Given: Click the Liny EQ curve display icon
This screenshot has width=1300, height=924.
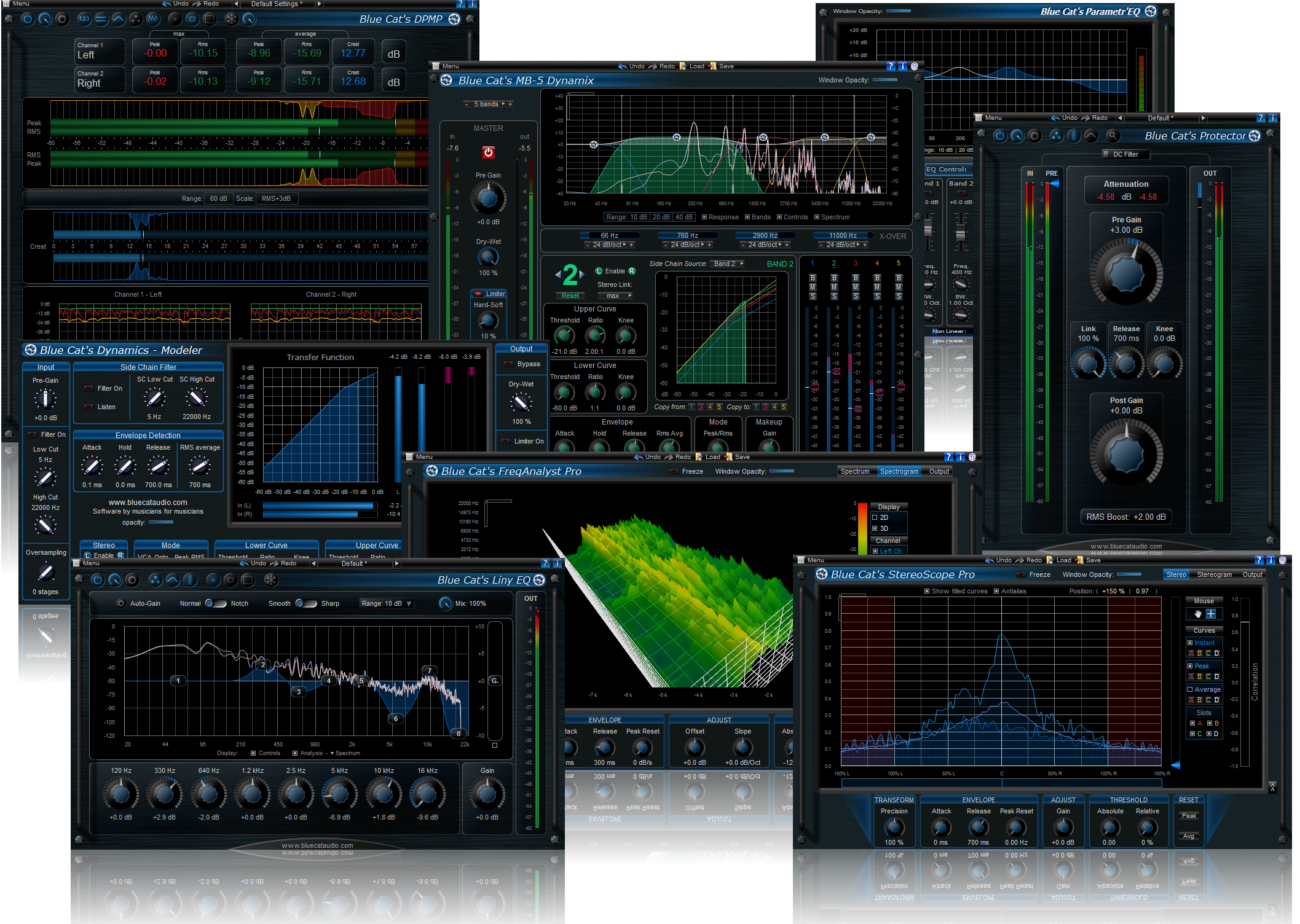Looking at the screenshot, I should (x=173, y=579).
